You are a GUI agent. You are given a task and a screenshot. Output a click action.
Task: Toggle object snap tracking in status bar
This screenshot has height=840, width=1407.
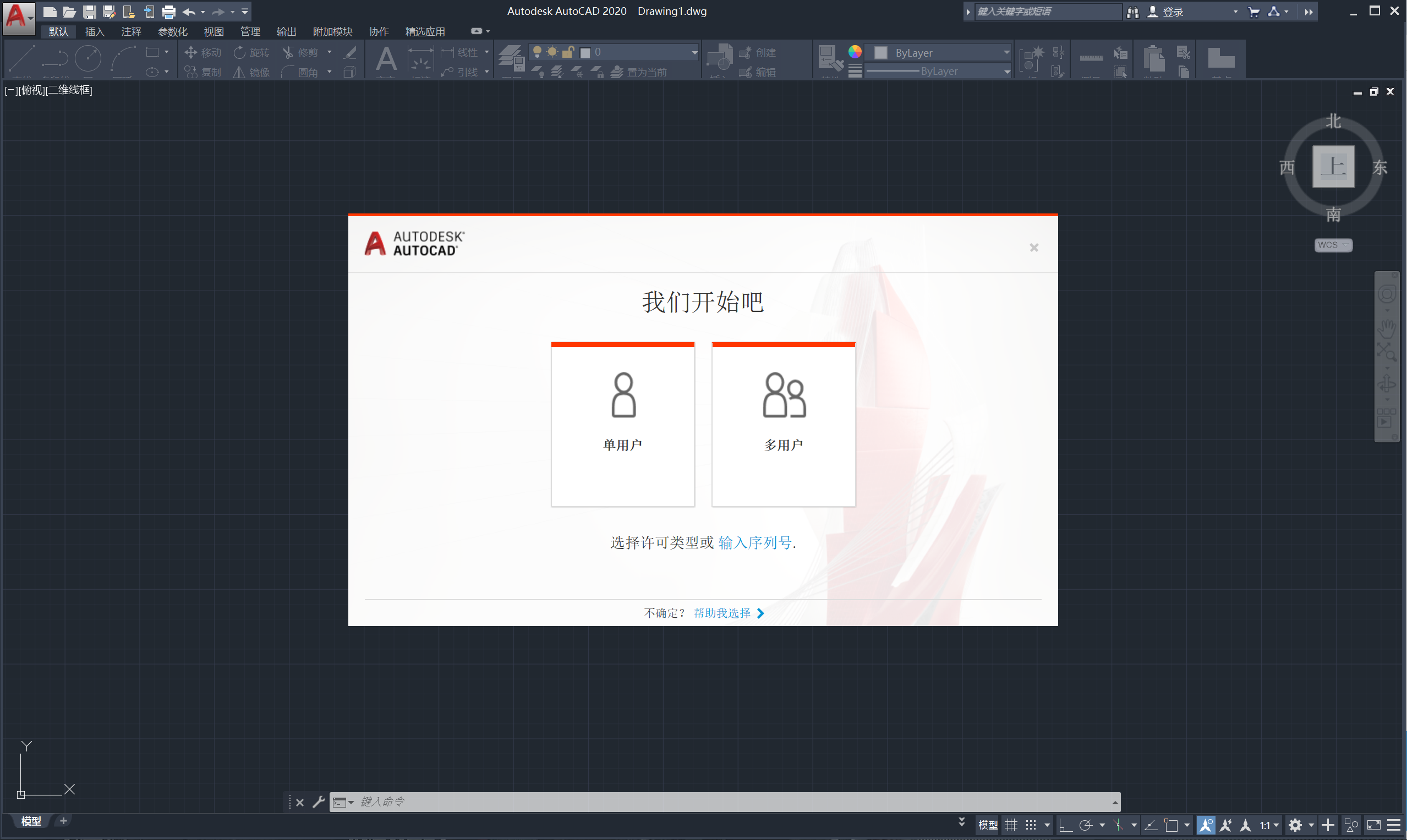[1151, 825]
